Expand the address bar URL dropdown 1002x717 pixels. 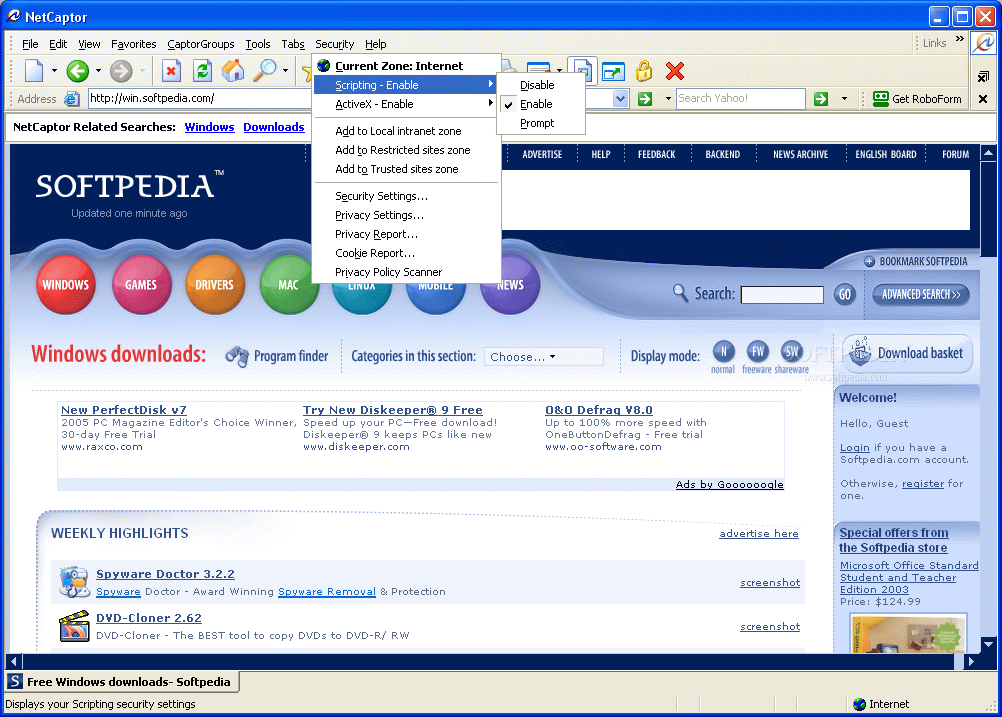(x=620, y=98)
